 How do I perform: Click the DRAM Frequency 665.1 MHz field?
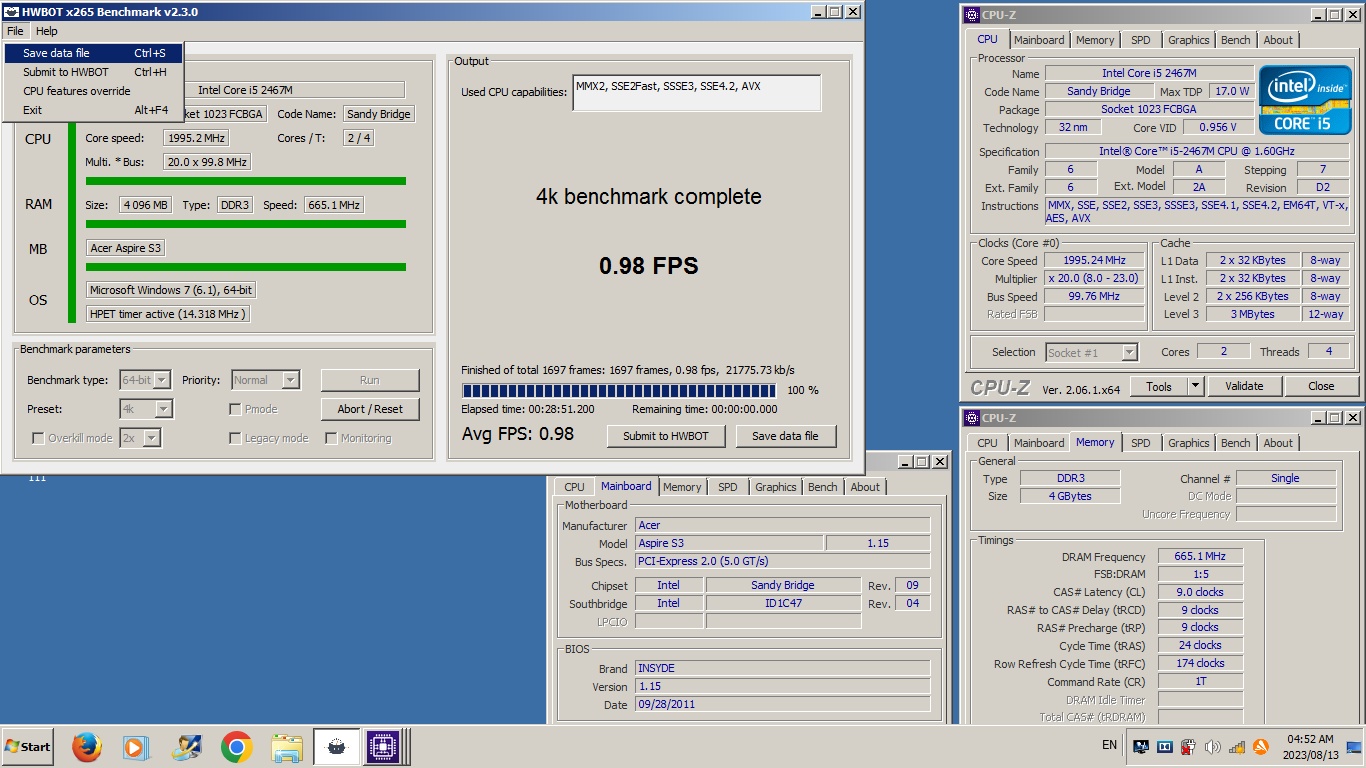(x=1200, y=557)
